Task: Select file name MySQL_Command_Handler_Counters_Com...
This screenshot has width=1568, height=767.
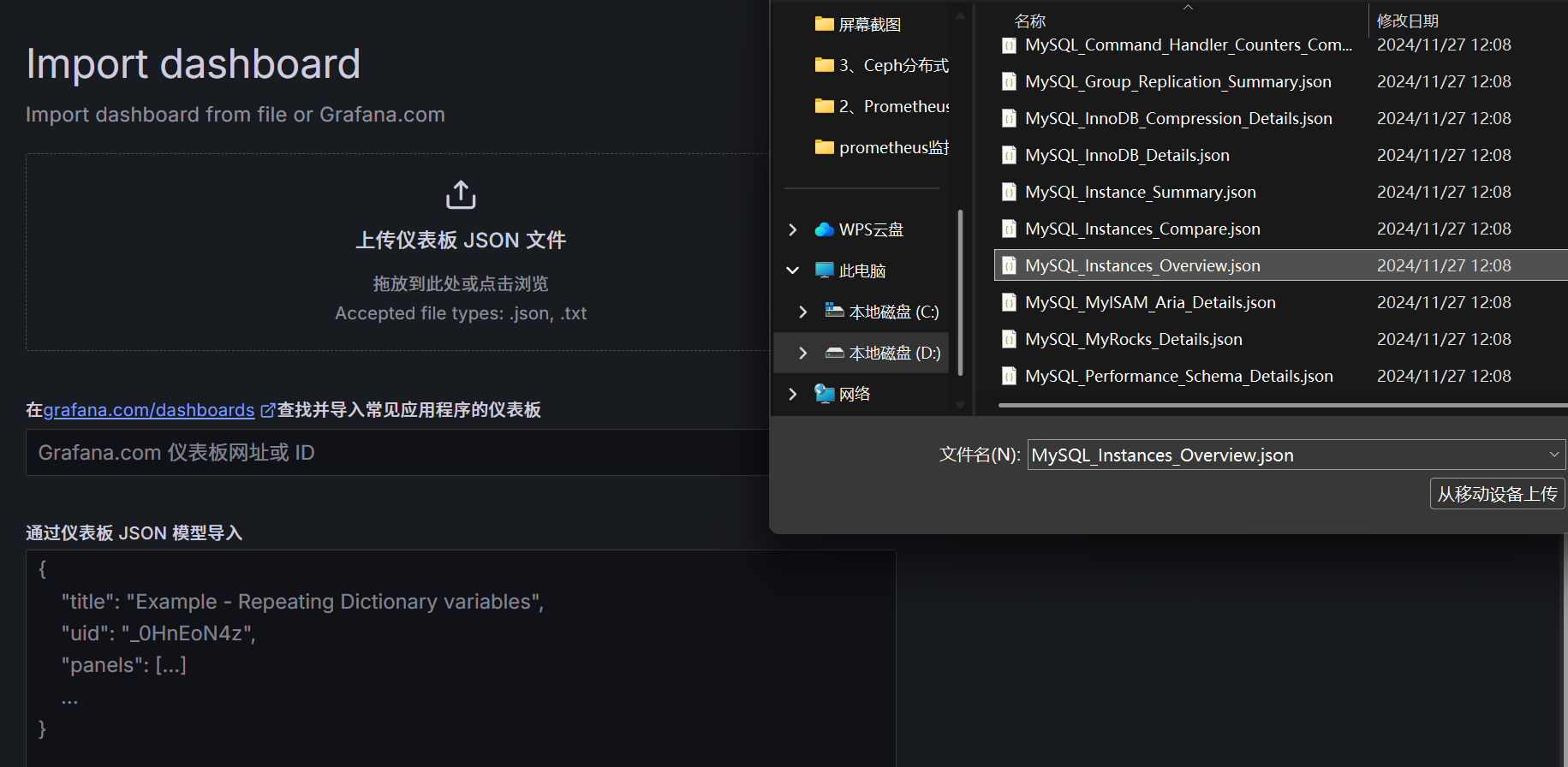Action: pyautogui.click(x=1189, y=45)
